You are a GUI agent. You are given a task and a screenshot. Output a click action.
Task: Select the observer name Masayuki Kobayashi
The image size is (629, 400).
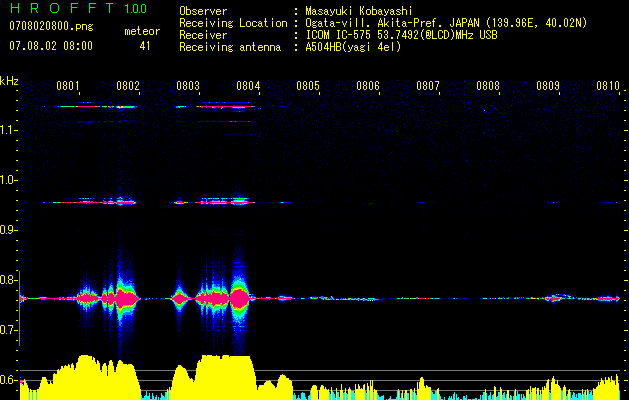pos(359,11)
